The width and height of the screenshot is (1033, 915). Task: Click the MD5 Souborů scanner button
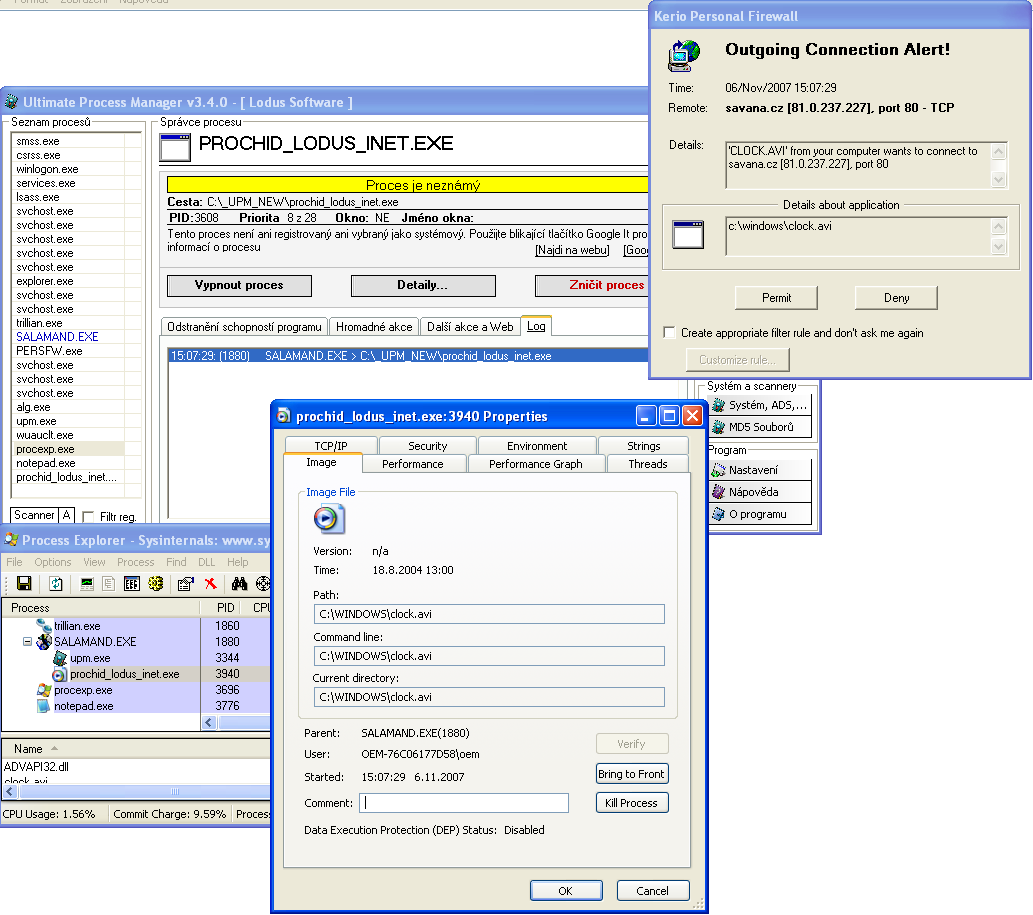[x=760, y=427]
